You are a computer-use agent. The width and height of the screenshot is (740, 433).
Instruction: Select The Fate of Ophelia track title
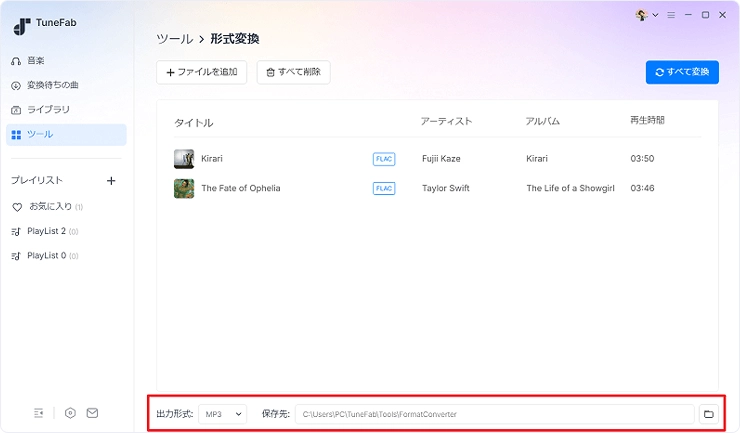coord(241,188)
